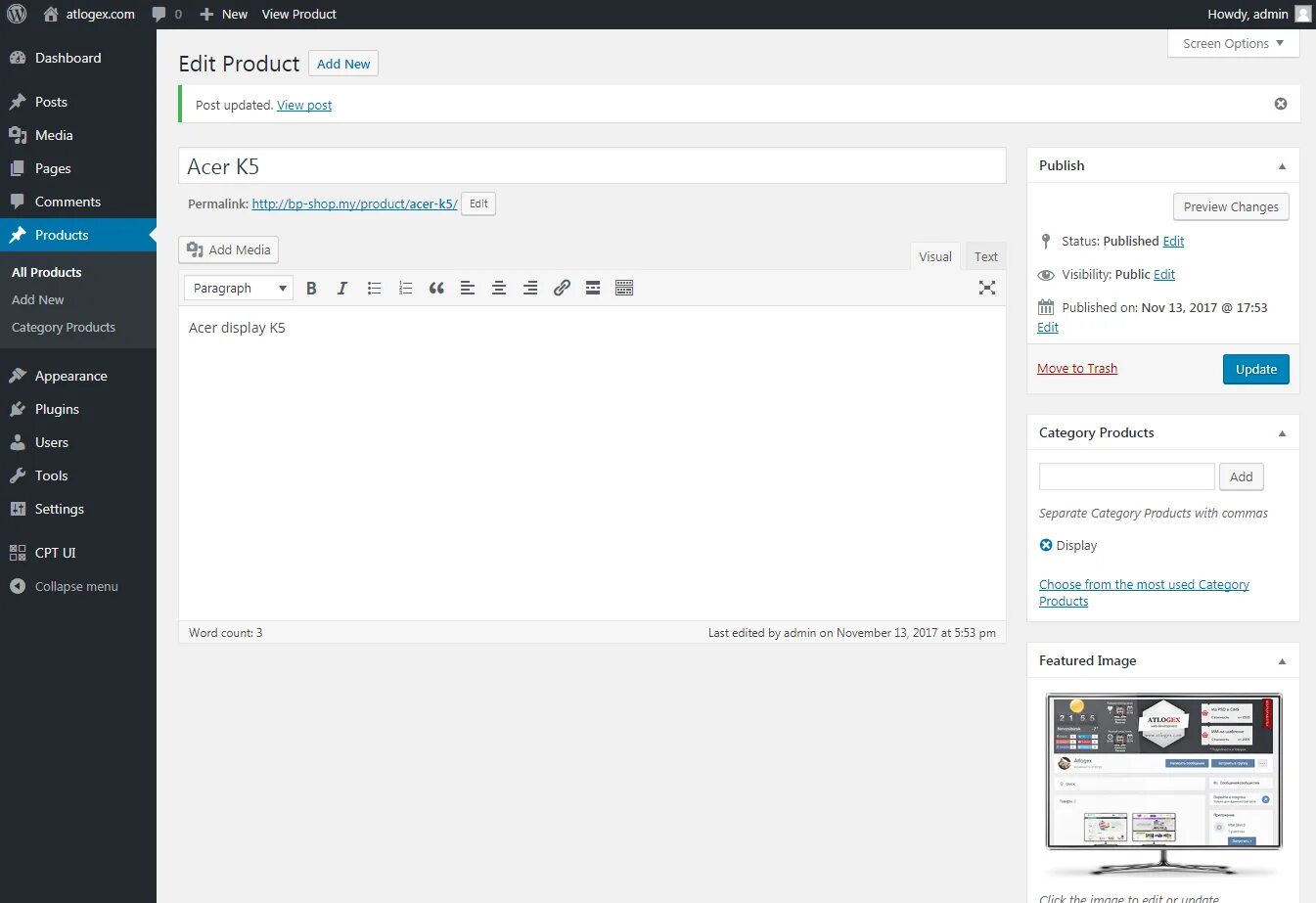
Task: Edit the post Visibility
Action: 1164,274
